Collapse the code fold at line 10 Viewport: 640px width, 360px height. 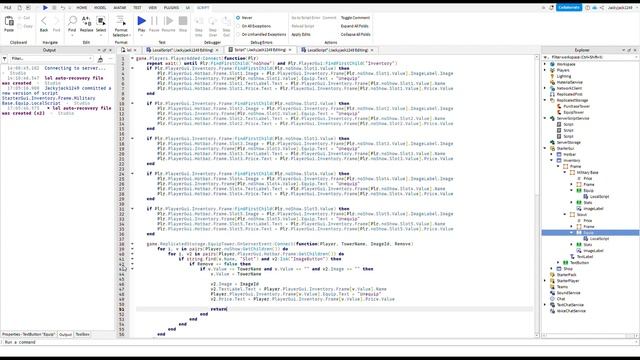(x=132, y=103)
